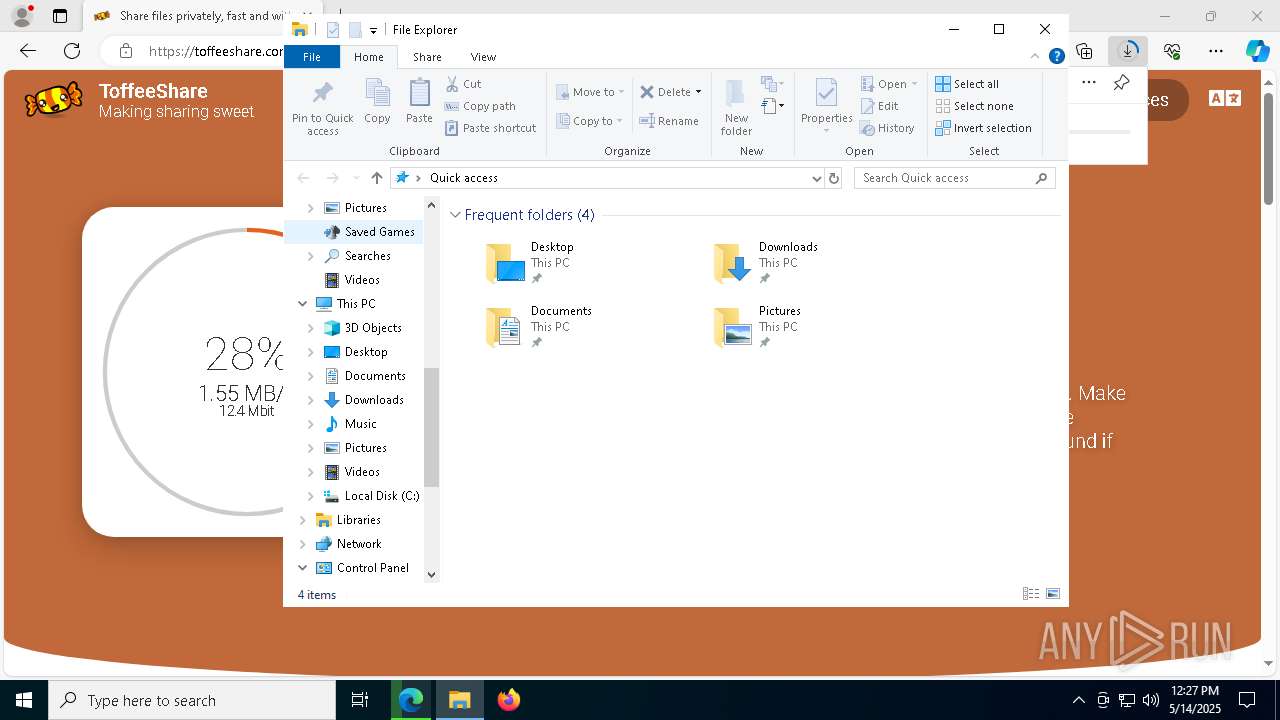Click the Rename ribbon button
Viewport: 1280px width, 720px height.
(x=669, y=121)
